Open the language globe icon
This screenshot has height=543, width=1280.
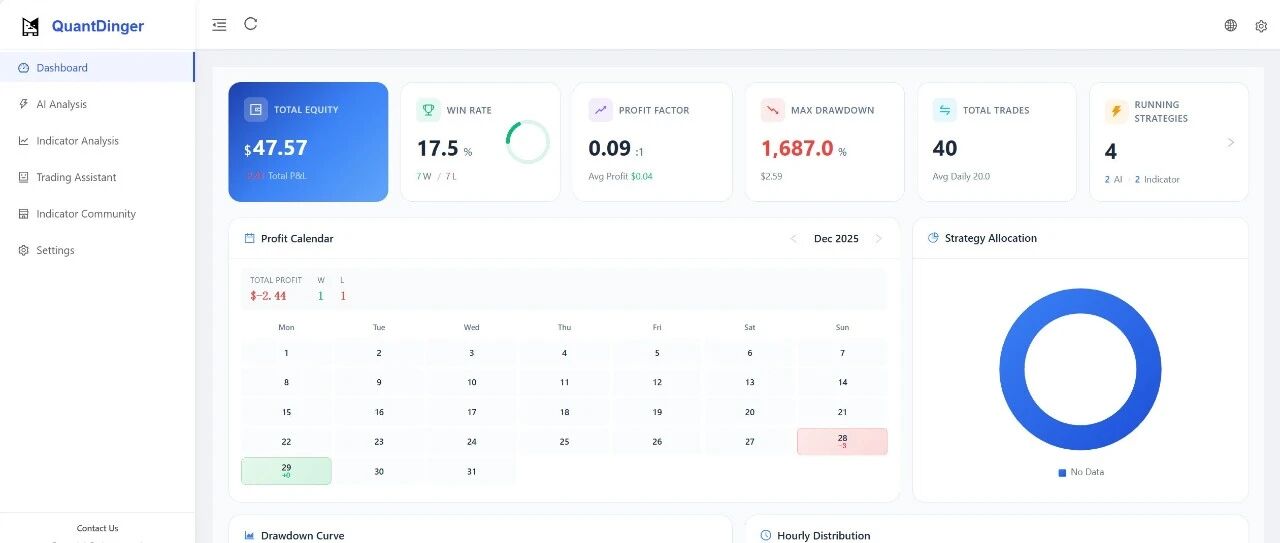coord(1230,25)
